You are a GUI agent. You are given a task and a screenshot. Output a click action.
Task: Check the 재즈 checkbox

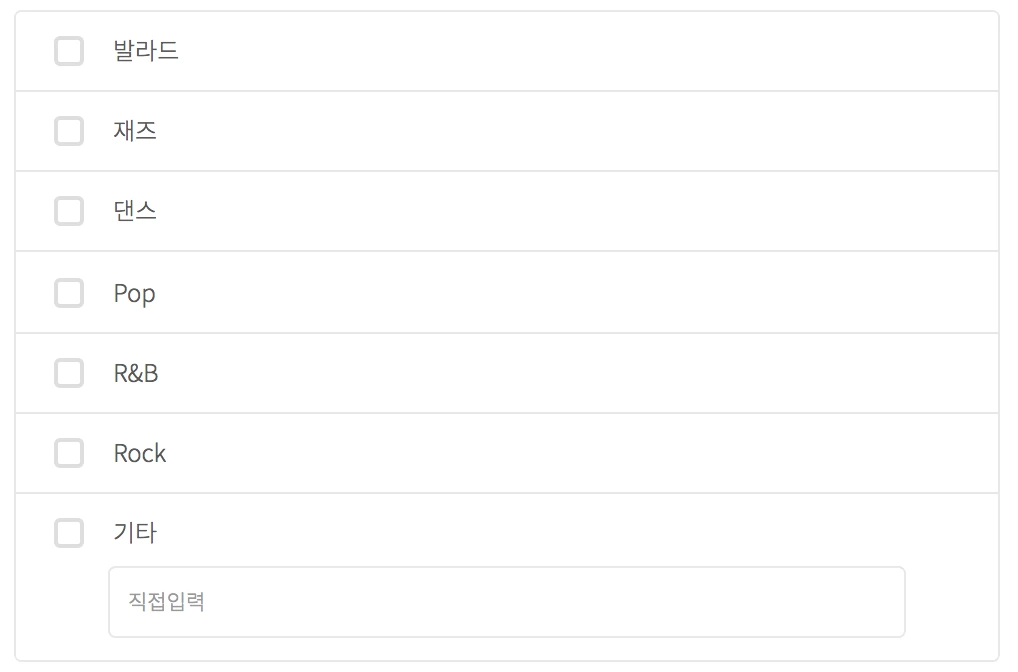(x=69, y=131)
